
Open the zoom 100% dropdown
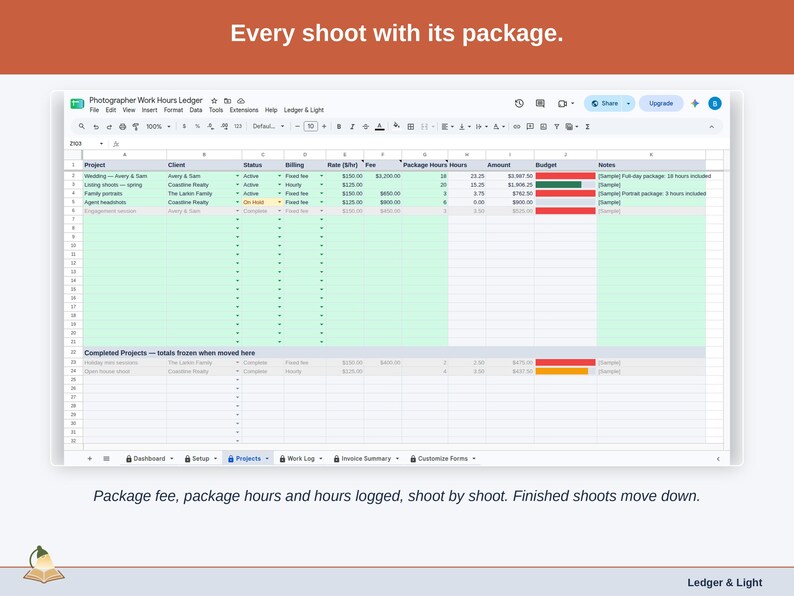[158, 127]
